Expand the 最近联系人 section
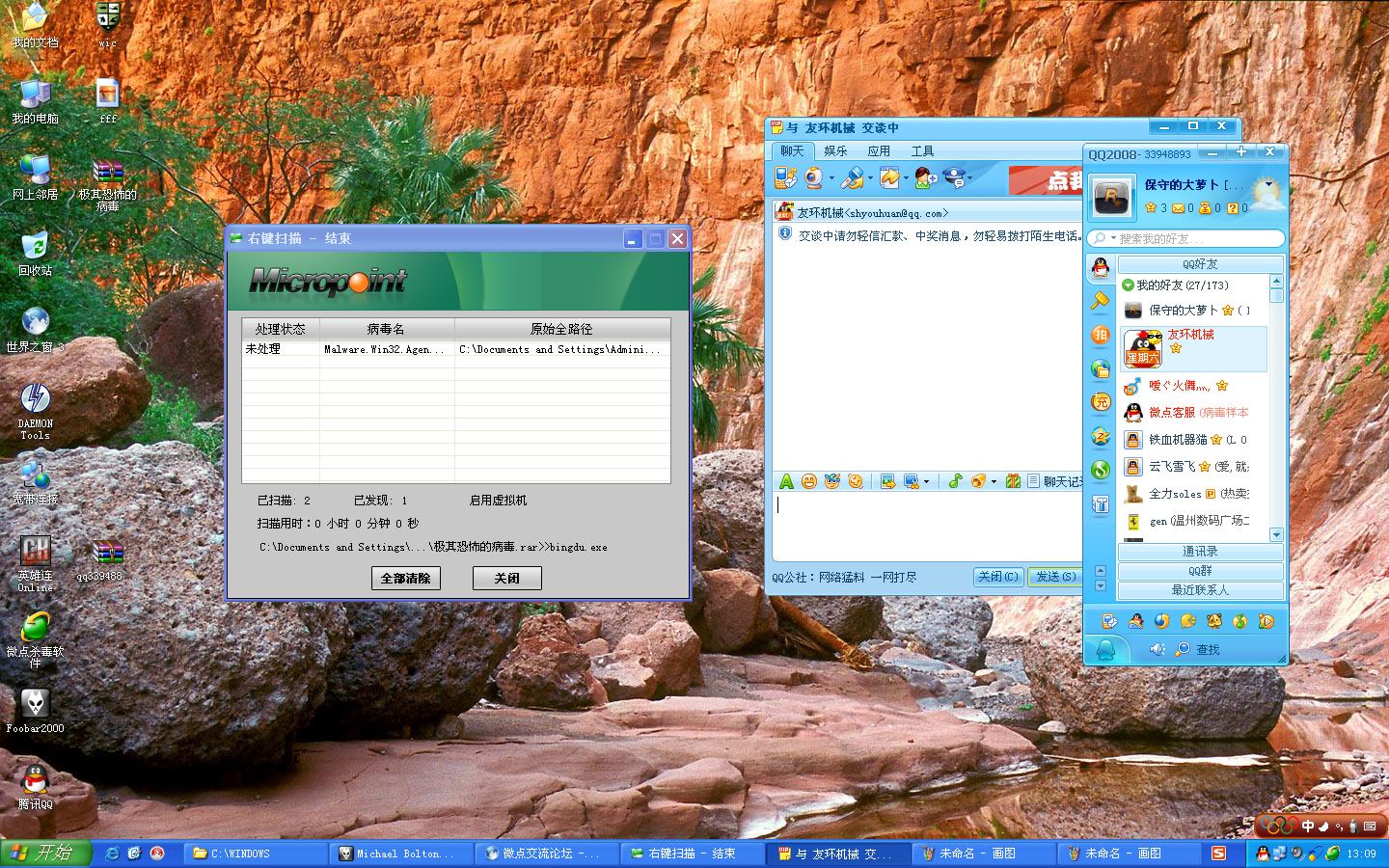Screen dimensions: 1389x868 click(x=1200, y=590)
